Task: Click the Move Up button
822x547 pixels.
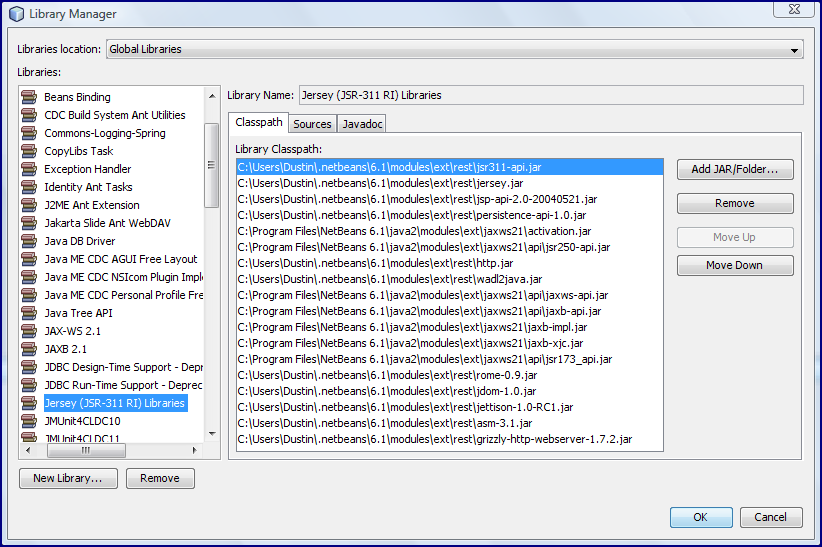Action: pyautogui.click(x=735, y=238)
